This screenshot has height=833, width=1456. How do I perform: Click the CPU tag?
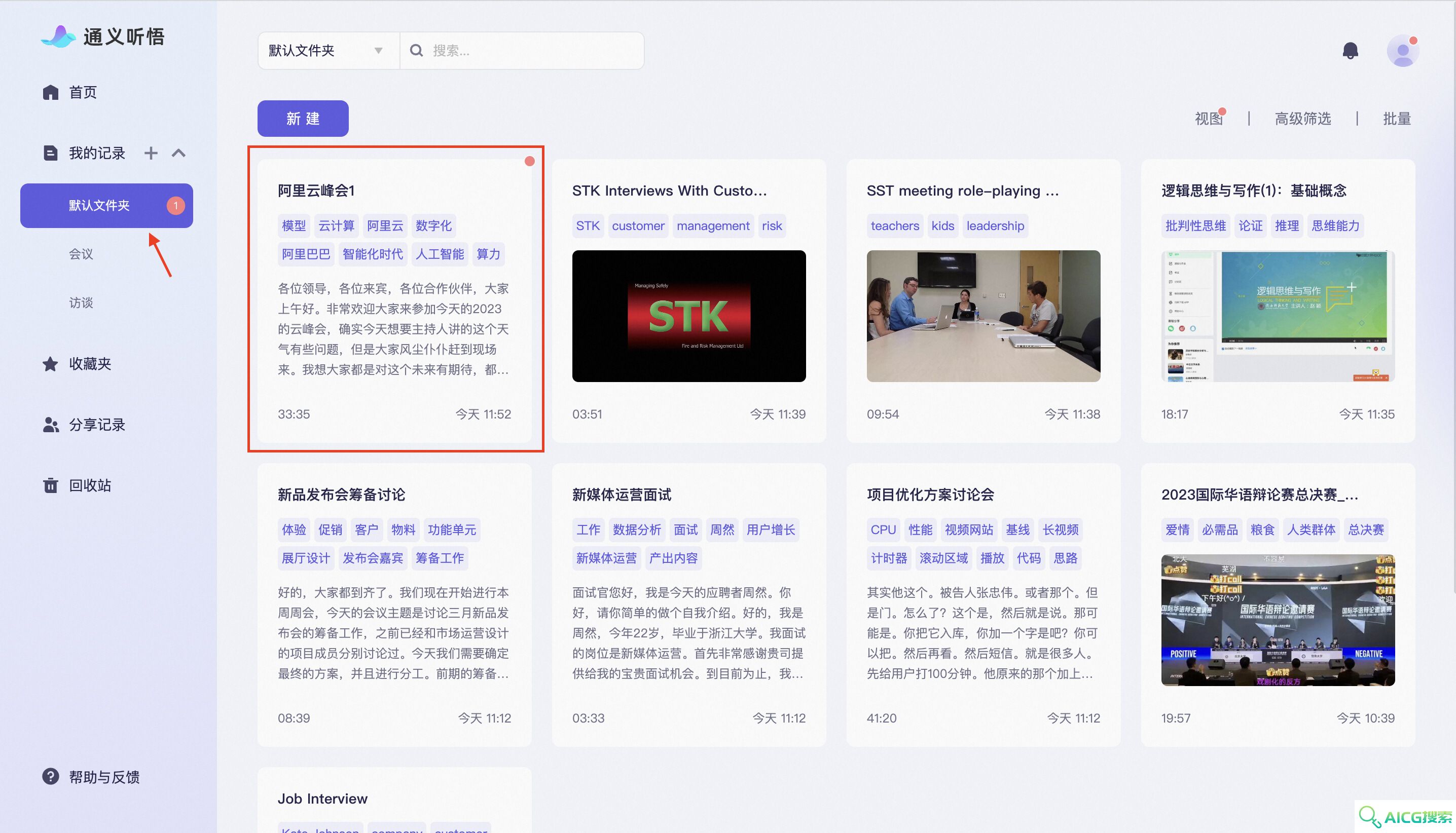click(x=883, y=530)
